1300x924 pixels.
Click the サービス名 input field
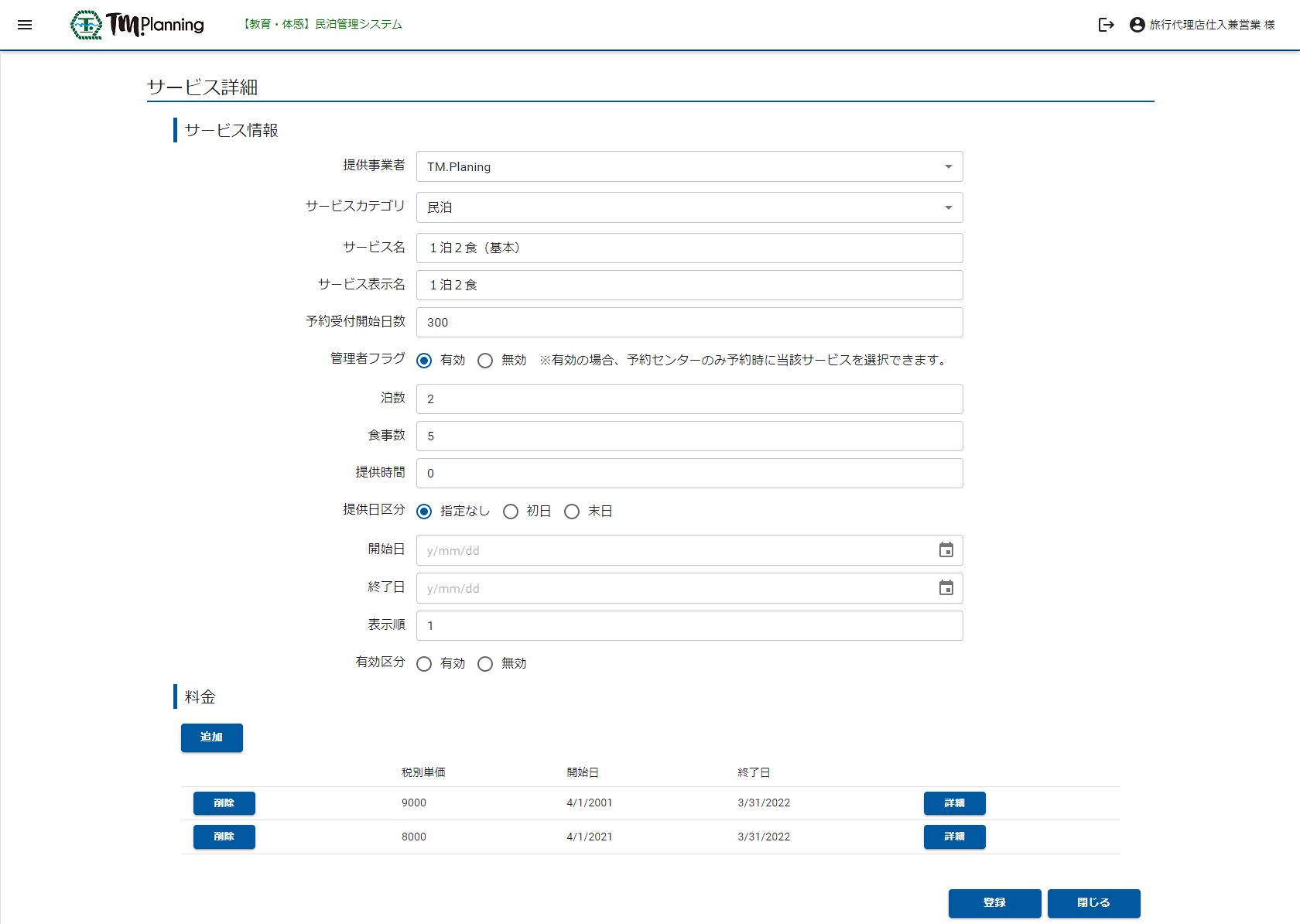pos(689,248)
